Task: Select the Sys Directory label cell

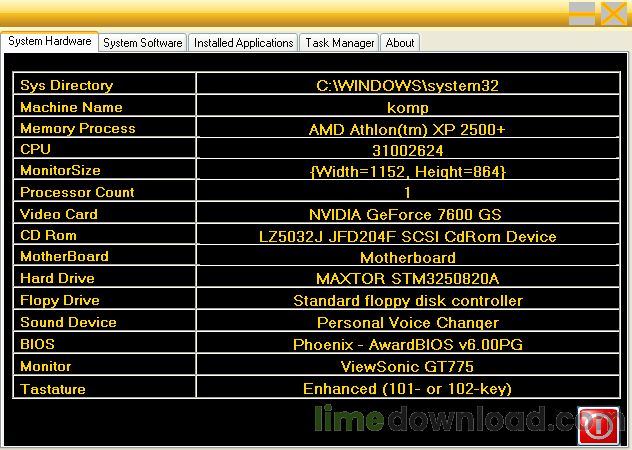Action: pyautogui.click(x=104, y=84)
